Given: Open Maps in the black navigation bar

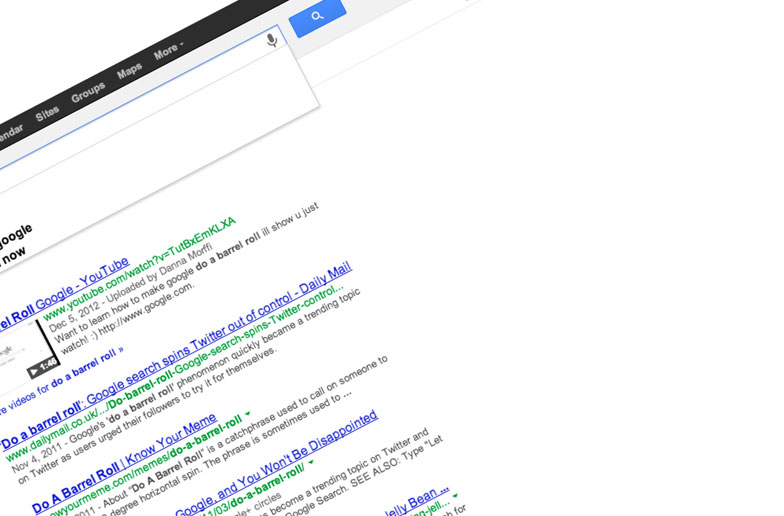Looking at the screenshot, I should point(130,72).
